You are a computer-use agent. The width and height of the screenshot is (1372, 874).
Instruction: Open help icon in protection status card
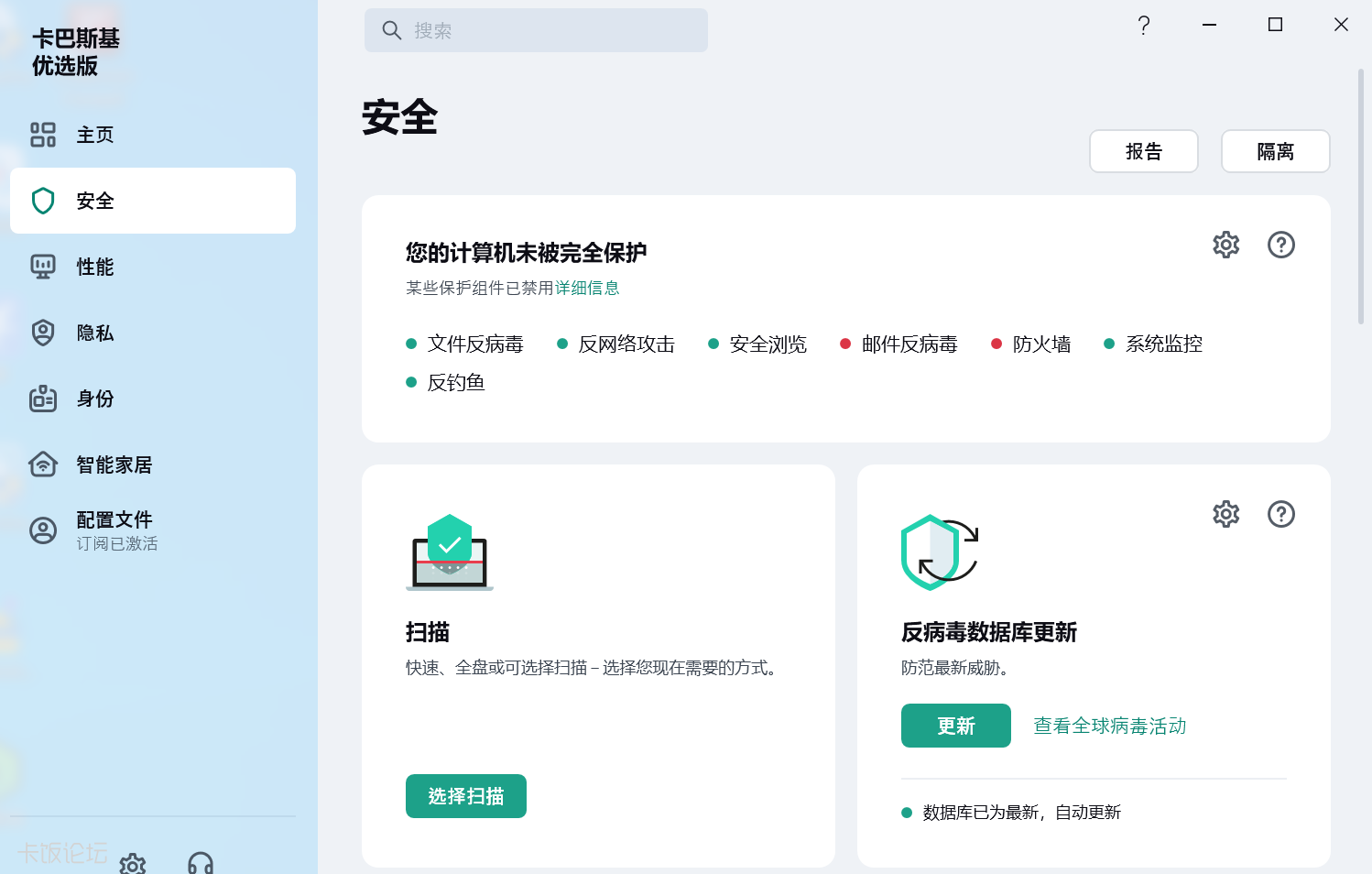[x=1281, y=245]
